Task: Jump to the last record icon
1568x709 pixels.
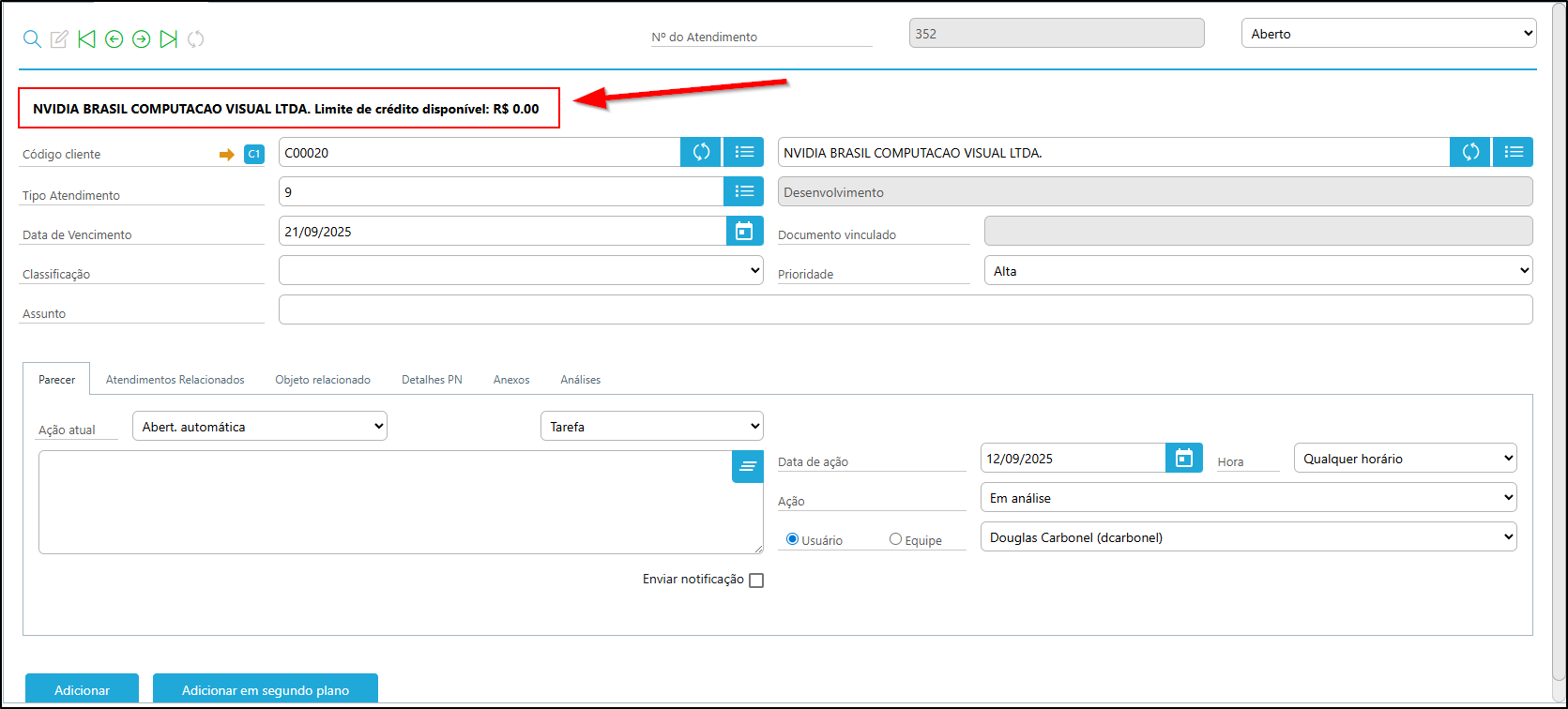Action: pyautogui.click(x=169, y=38)
